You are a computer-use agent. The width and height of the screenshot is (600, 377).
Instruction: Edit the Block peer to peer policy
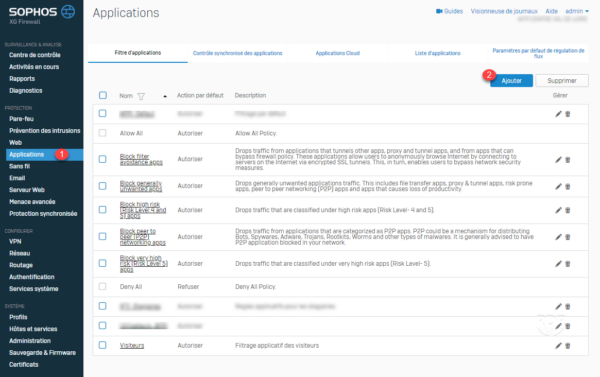(558, 237)
